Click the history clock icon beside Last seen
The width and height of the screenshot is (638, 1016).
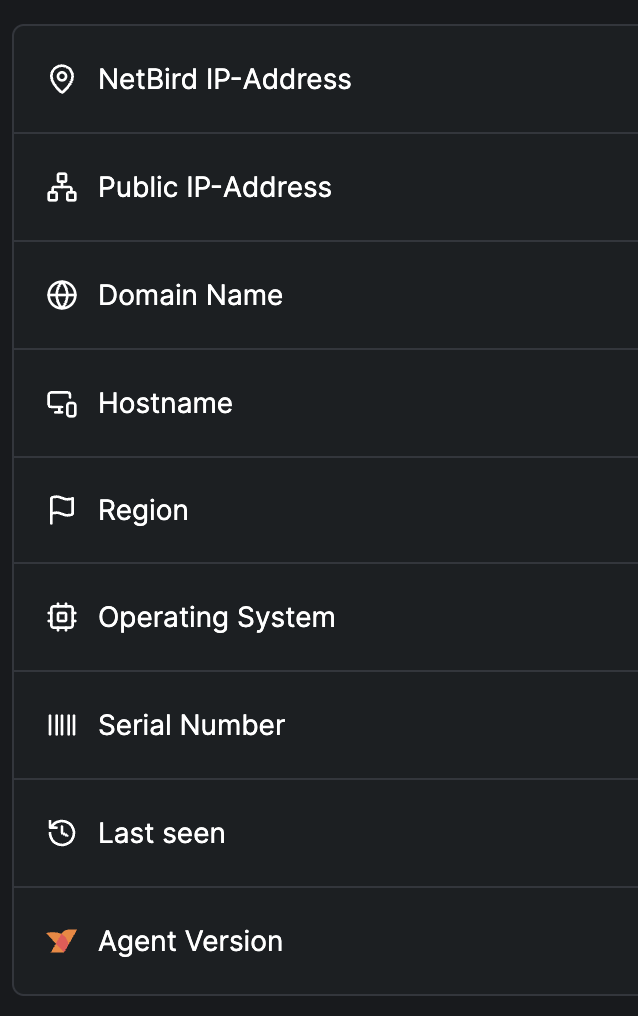click(62, 833)
